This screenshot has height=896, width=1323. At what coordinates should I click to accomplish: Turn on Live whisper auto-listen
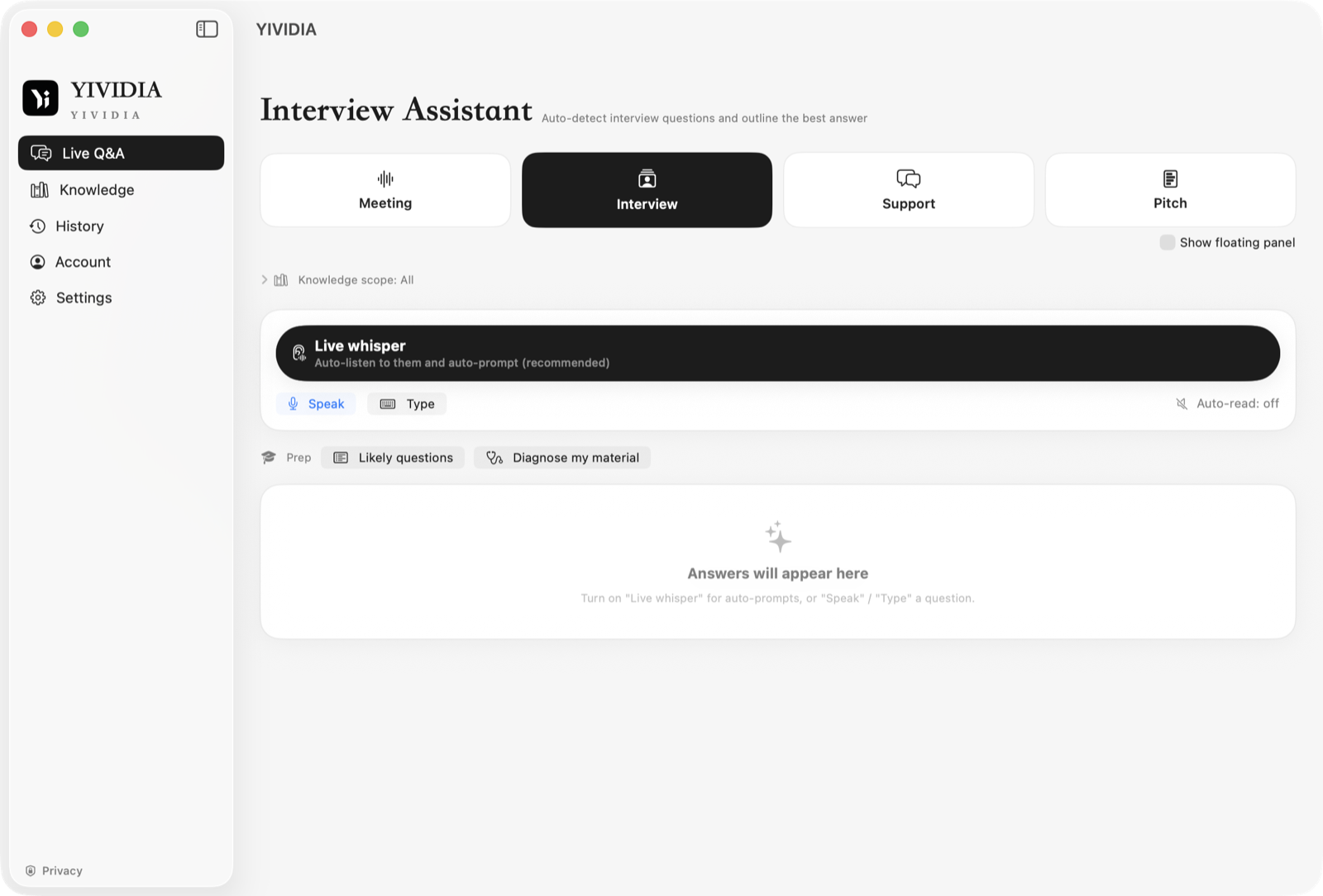tap(777, 353)
